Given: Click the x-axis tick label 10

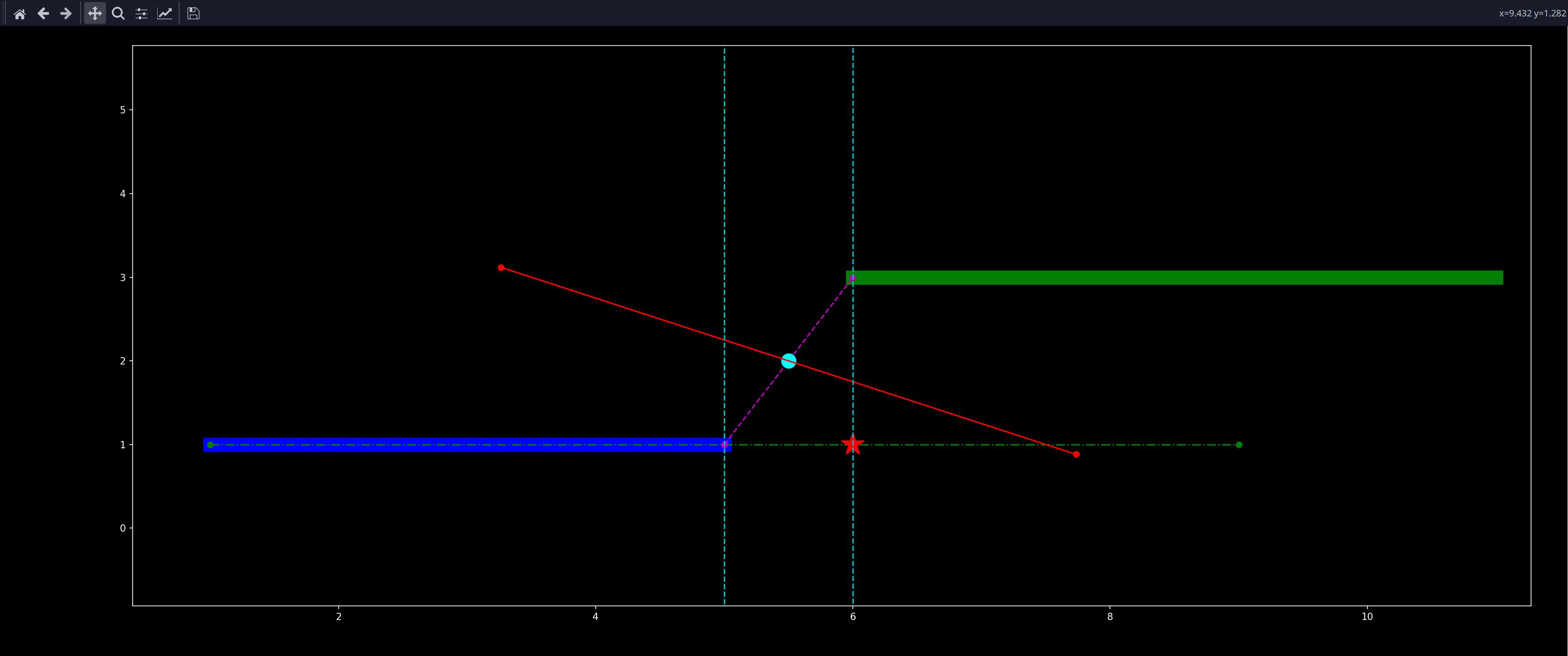Looking at the screenshot, I should (x=1367, y=616).
